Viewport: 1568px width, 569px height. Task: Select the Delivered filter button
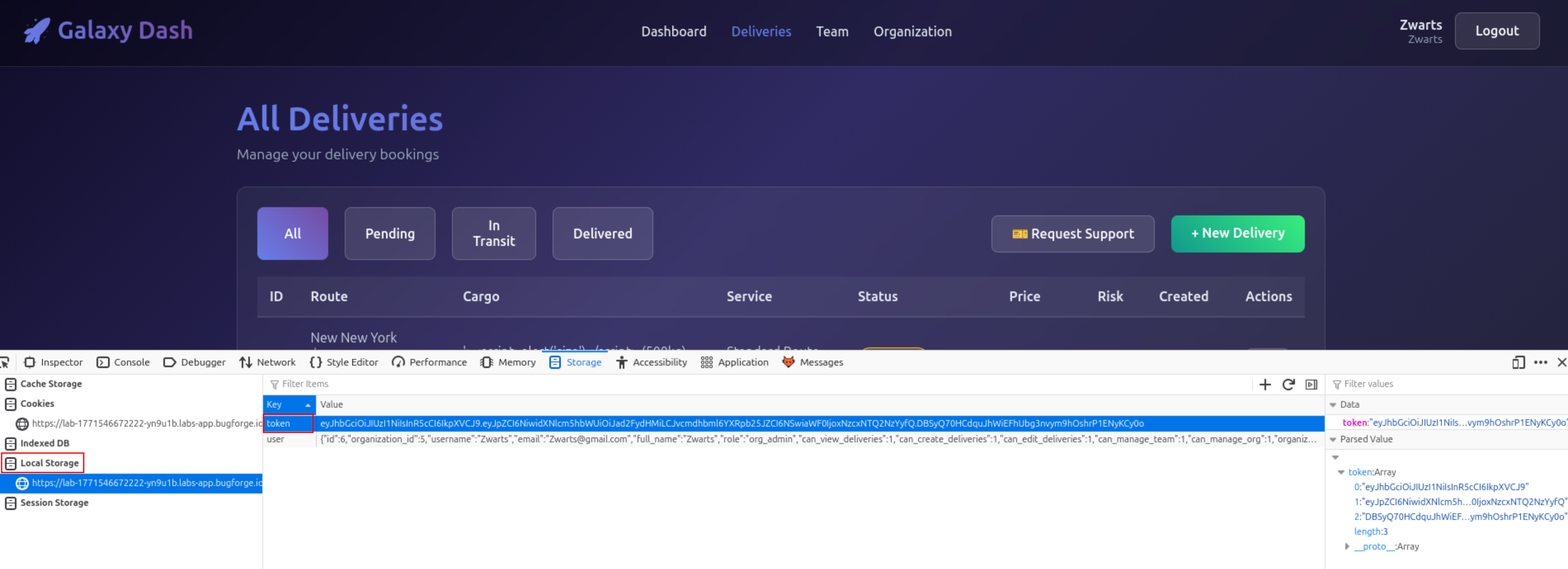tap(602, 234)
